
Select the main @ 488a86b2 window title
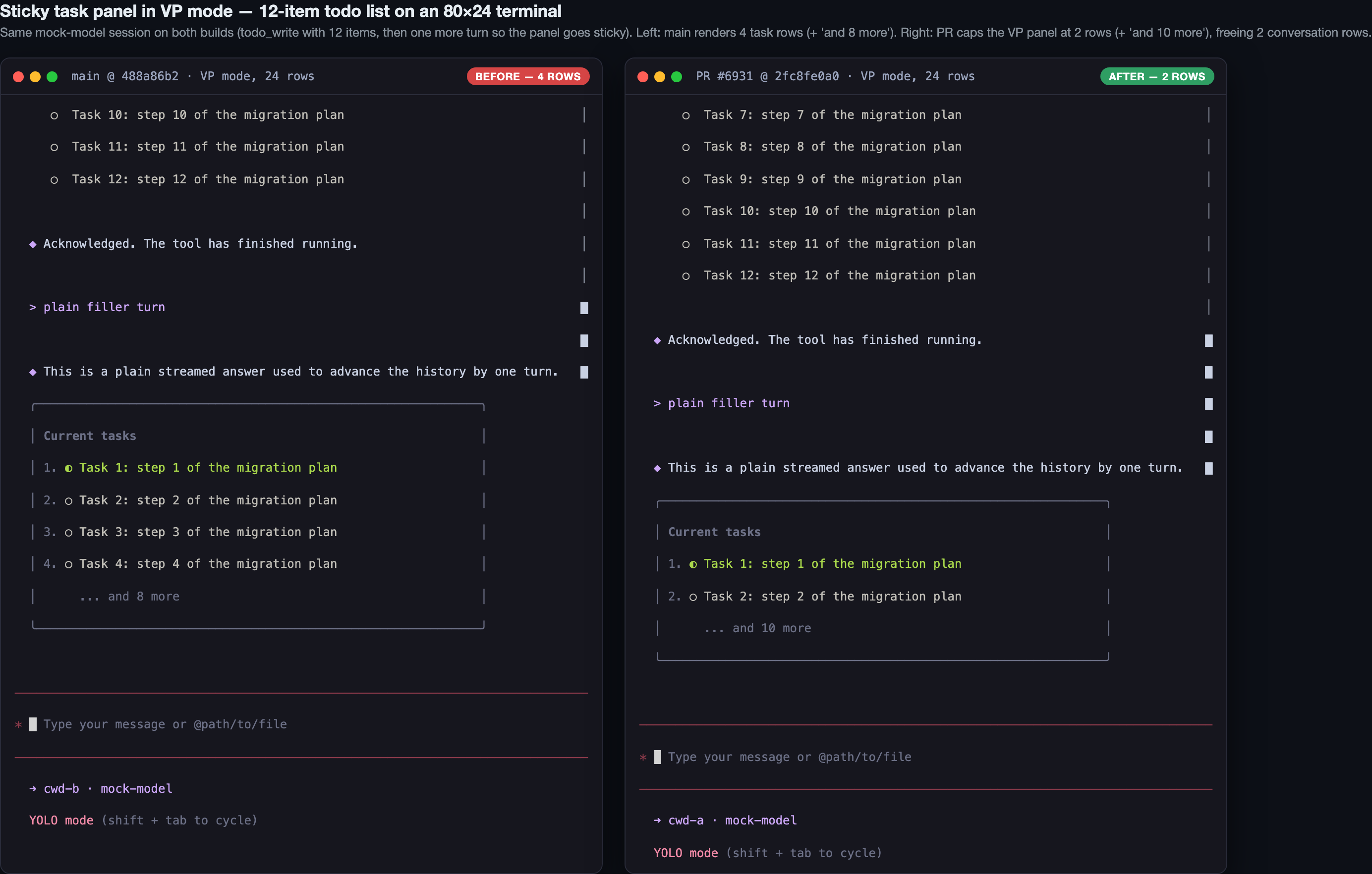point(193,76)
